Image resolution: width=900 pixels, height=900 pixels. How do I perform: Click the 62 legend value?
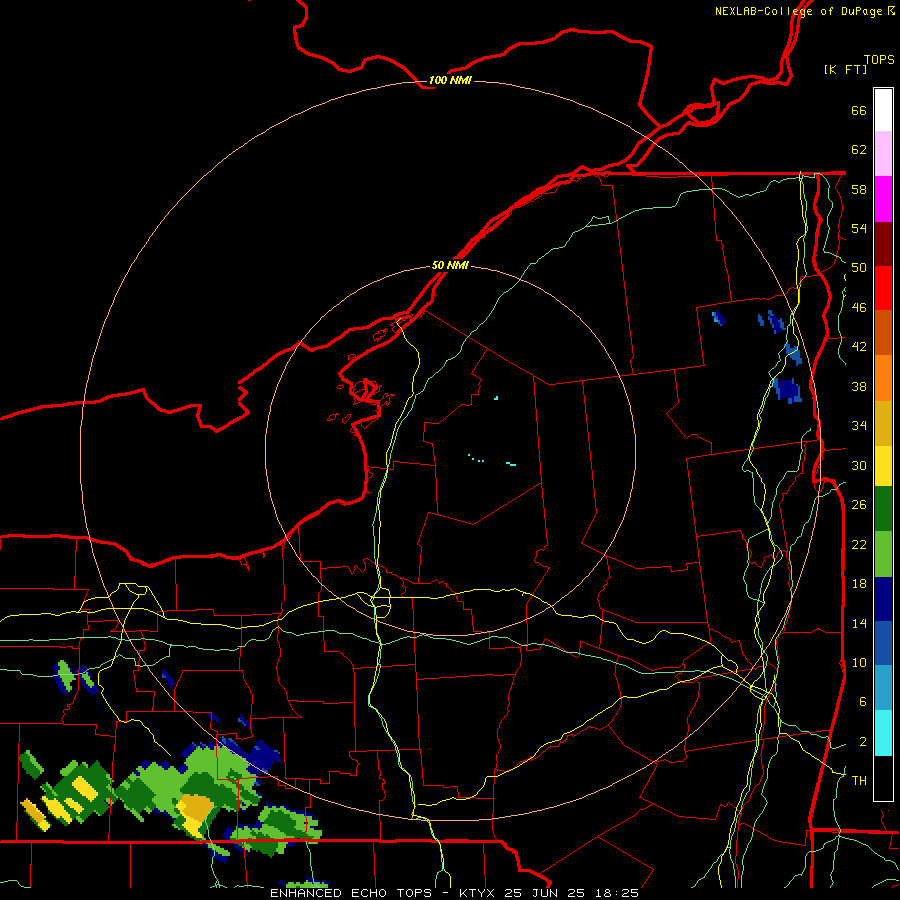click(859, 150)
